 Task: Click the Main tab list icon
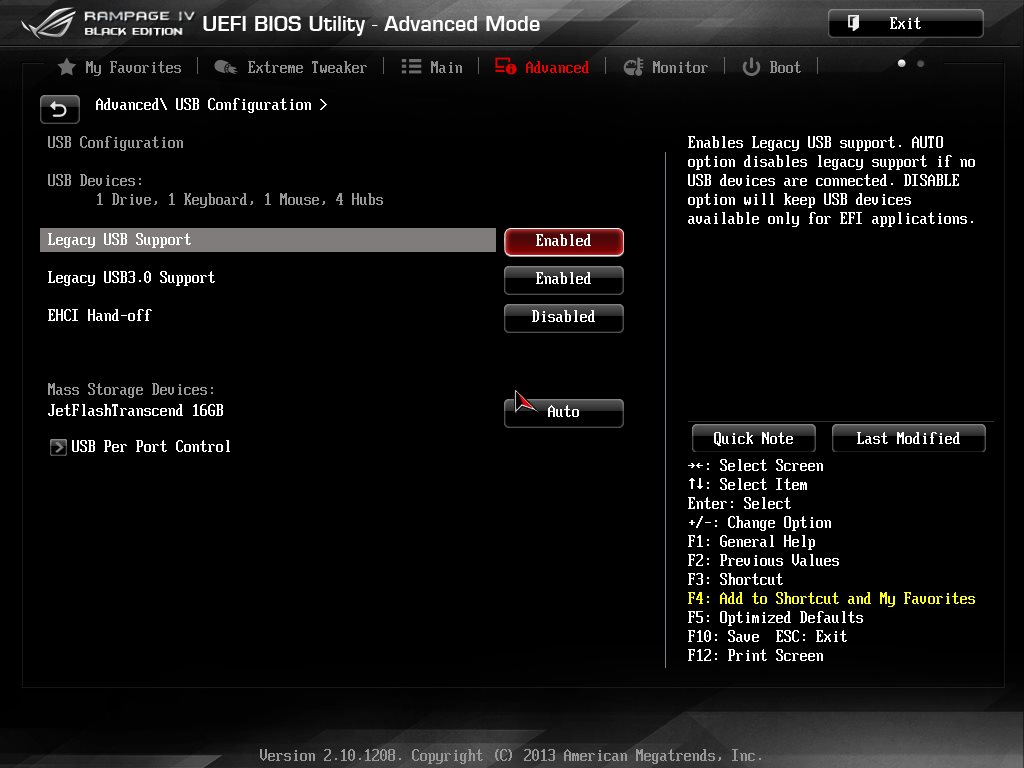point(411,67)
